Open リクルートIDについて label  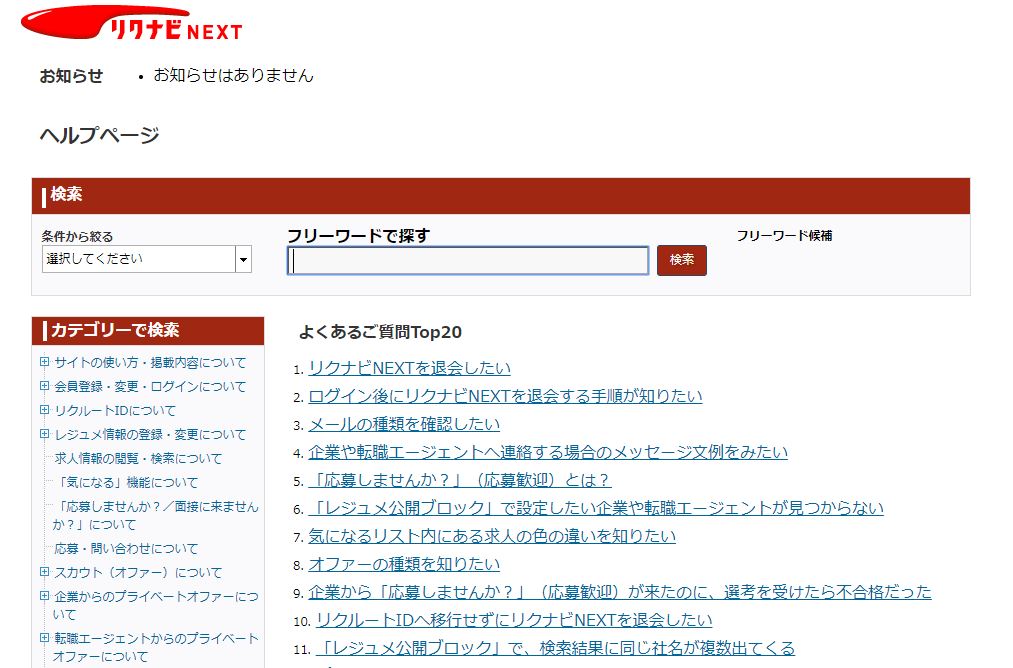pos(115,411)
